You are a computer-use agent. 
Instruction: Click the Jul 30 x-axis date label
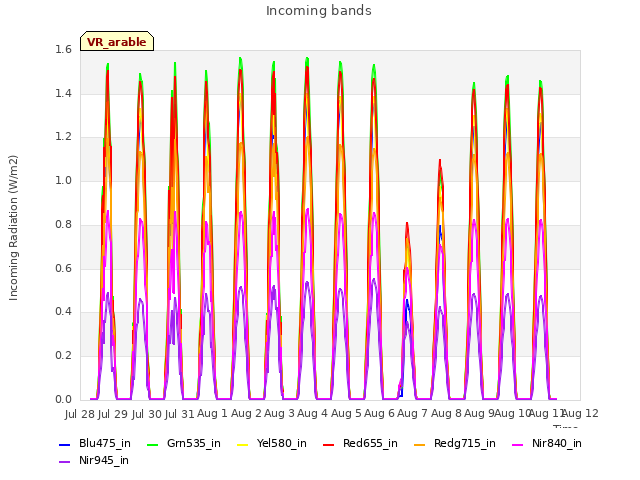tap(147, 414)
